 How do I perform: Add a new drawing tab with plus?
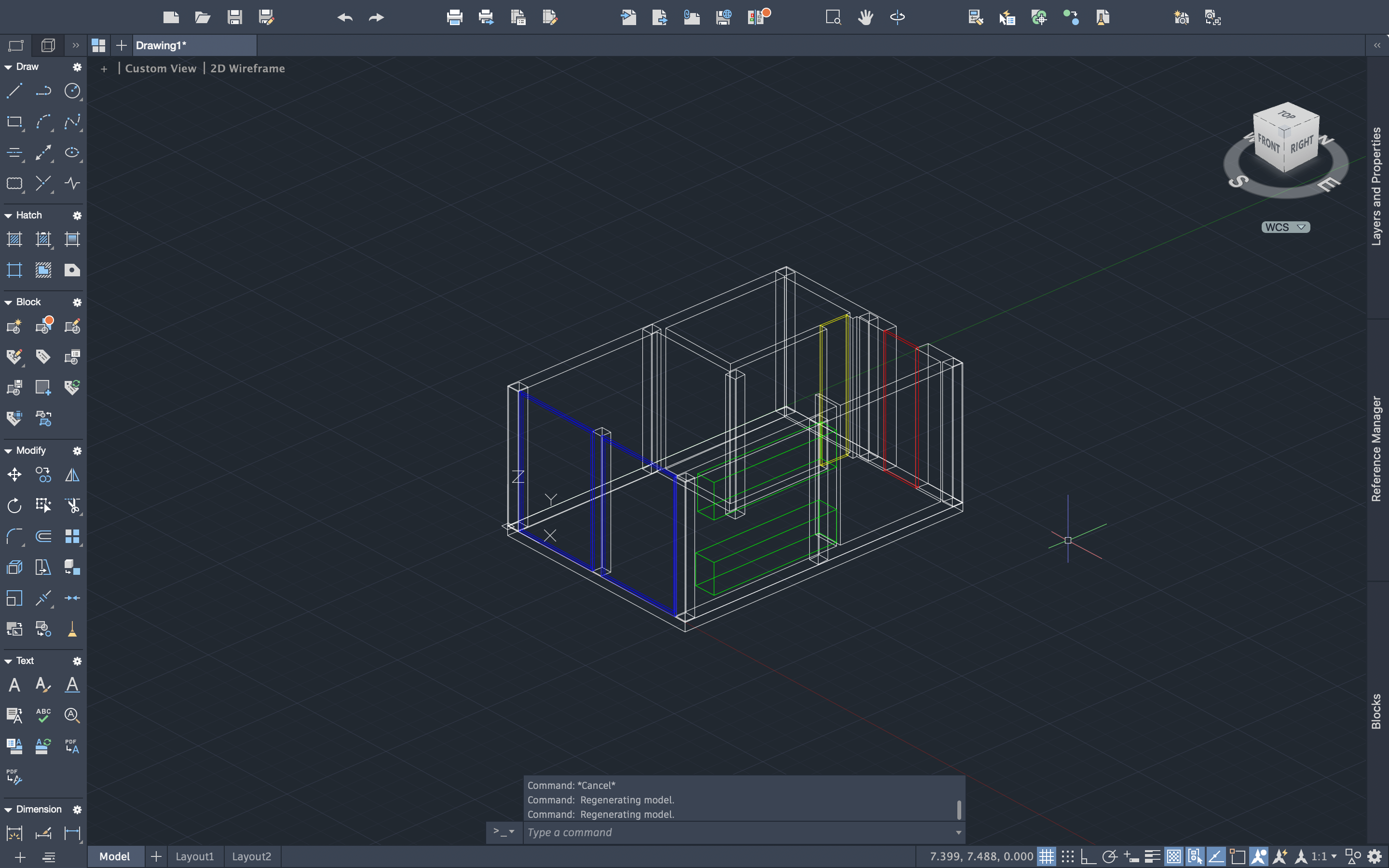tap(121, 45)
